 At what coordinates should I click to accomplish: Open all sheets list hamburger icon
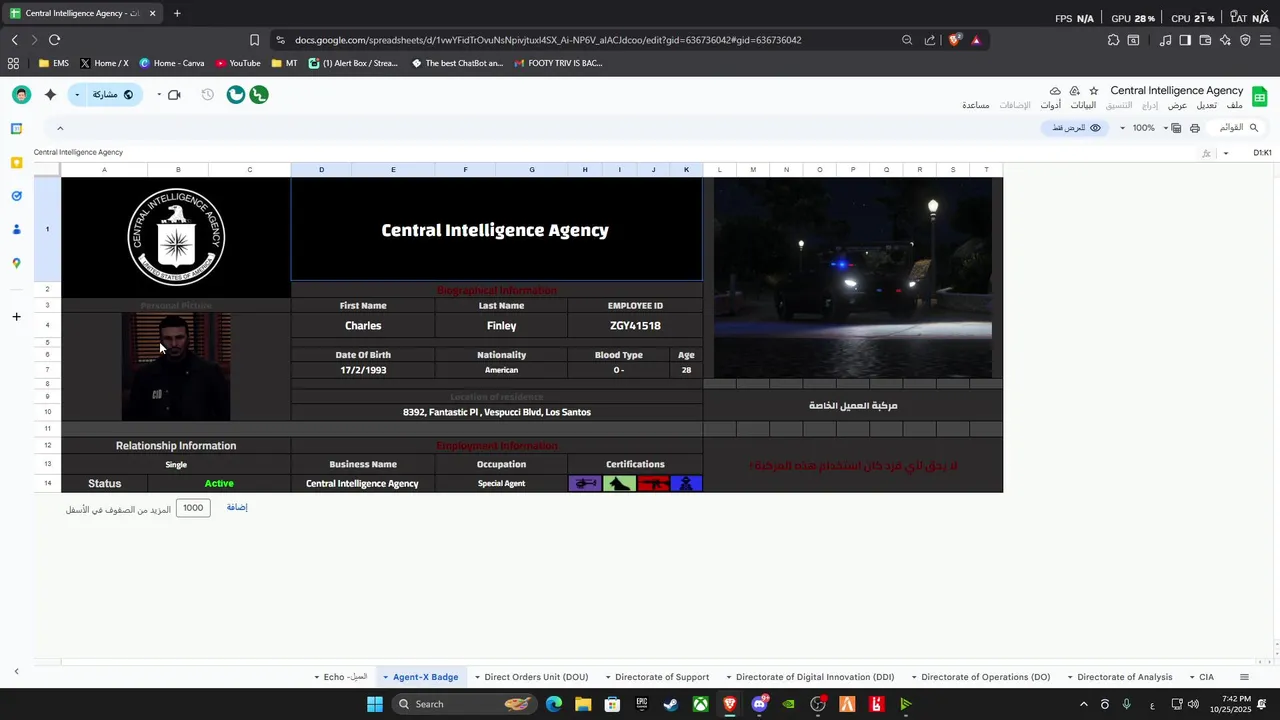1244,677
